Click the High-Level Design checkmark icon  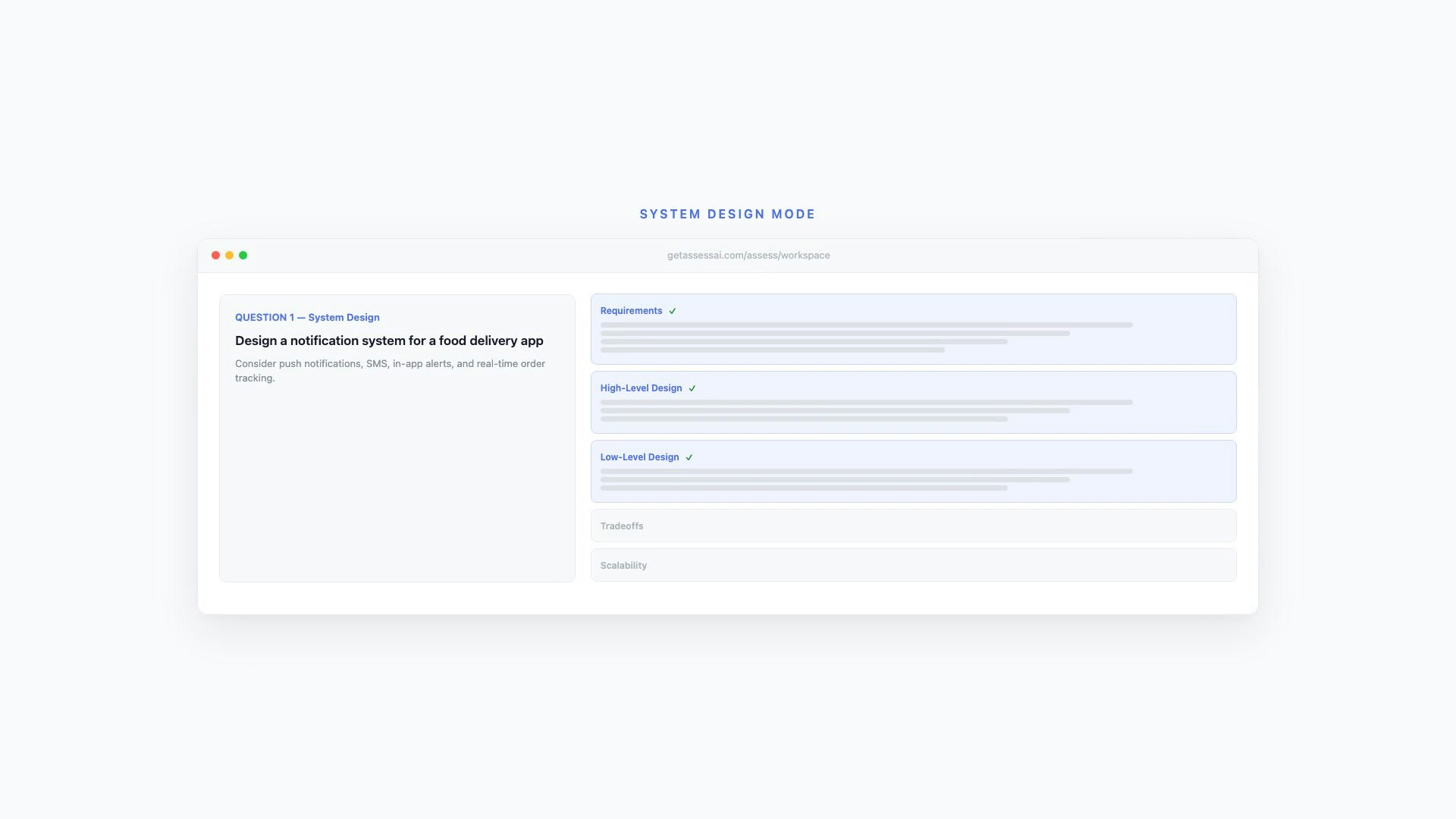(x=692, y=388)
